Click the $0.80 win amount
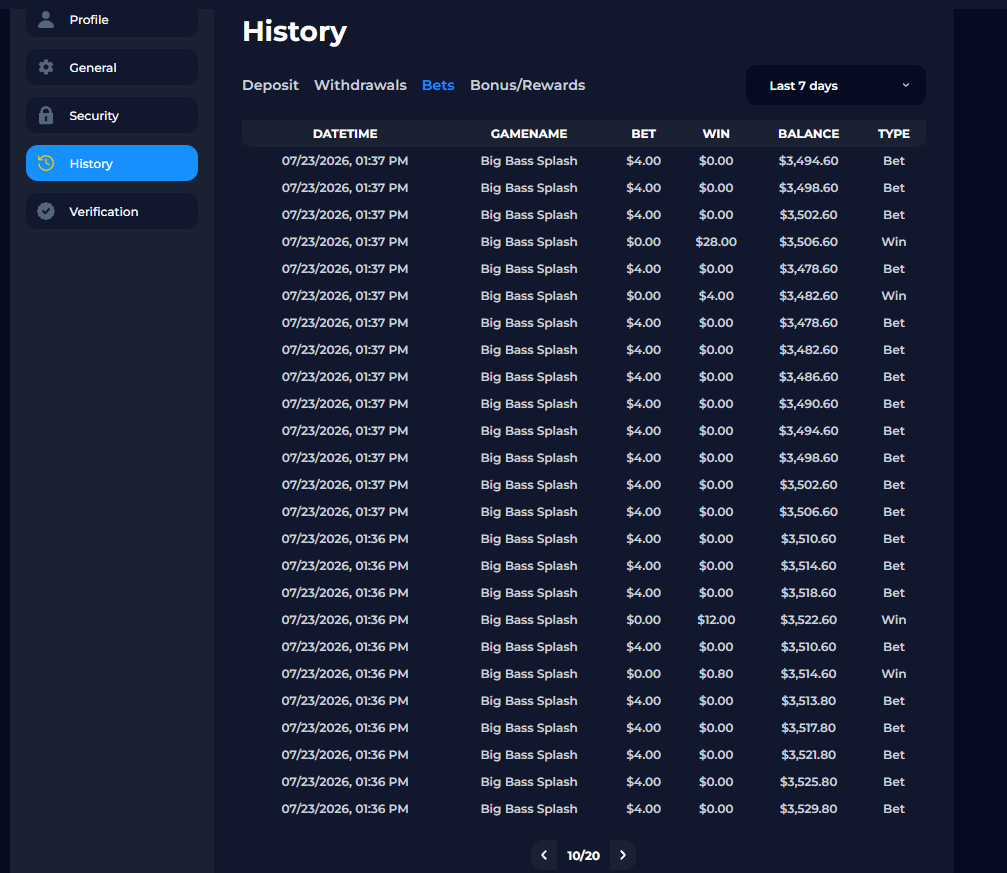This screenshot has width=1007, height=873. click(x=716, y=674)
